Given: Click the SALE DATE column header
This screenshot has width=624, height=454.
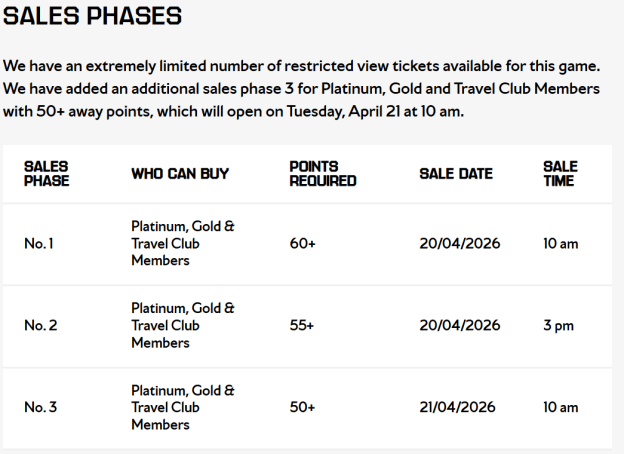Looking at the screenshot, I should click(x=456, y=173).
